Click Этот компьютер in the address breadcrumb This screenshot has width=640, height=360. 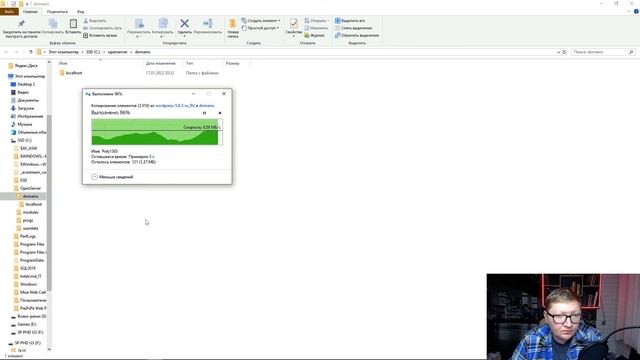63,52
